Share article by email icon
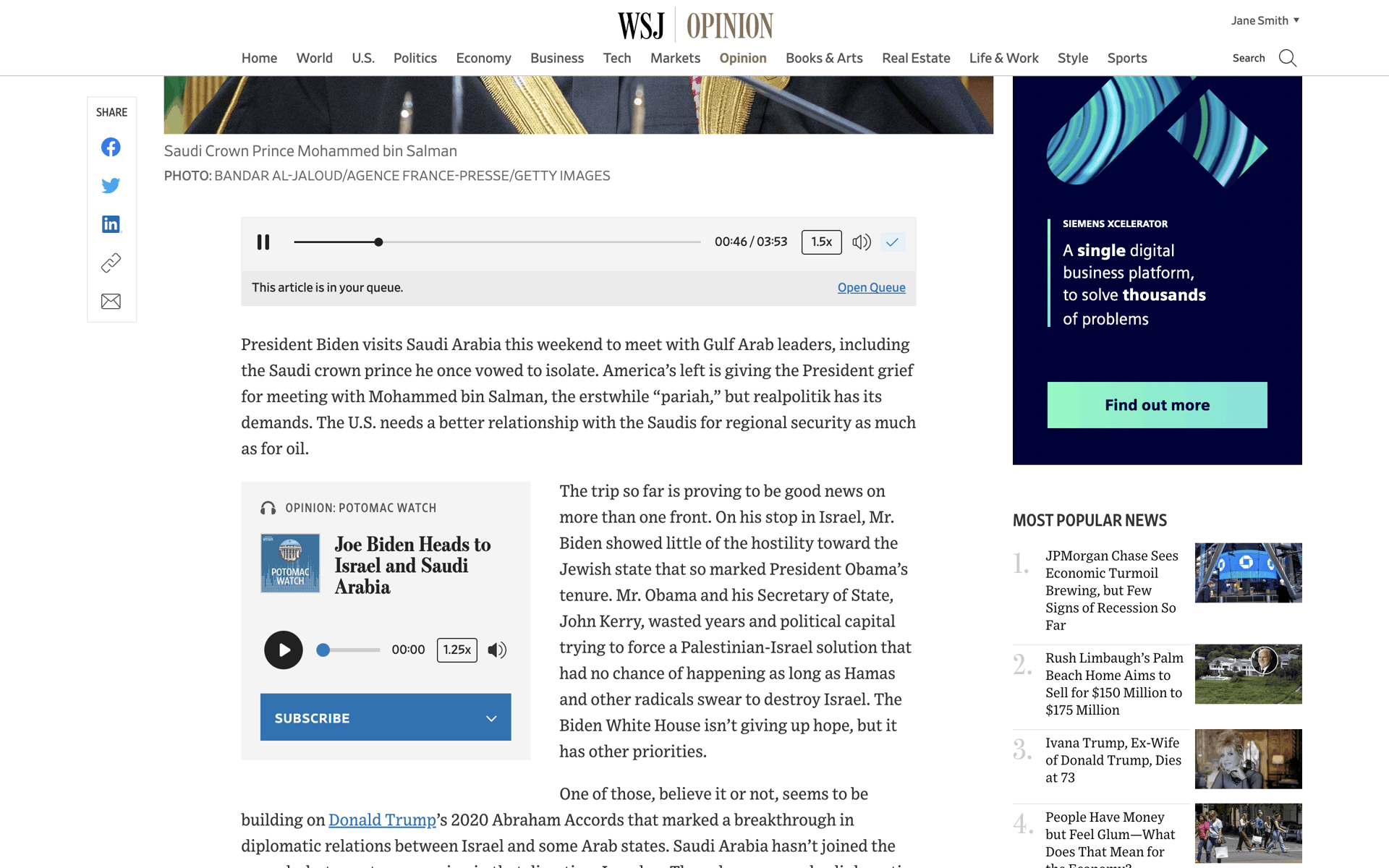This screenshot has width=1389, height=868. [111, 301]
